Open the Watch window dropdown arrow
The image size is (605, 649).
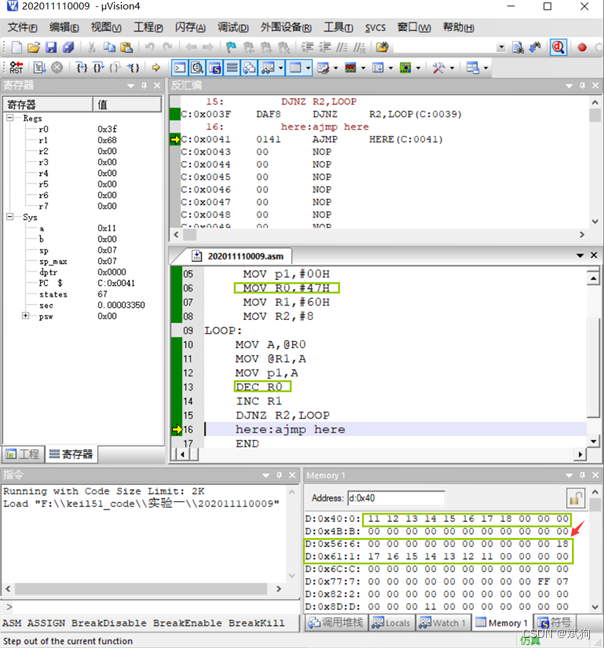click(281, 67)
